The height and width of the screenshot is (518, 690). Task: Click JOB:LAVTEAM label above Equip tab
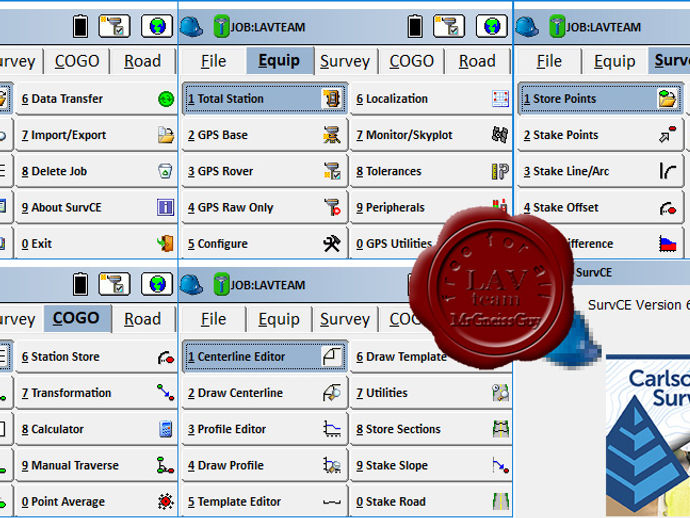pyautogui.click(x=268, y=27)
